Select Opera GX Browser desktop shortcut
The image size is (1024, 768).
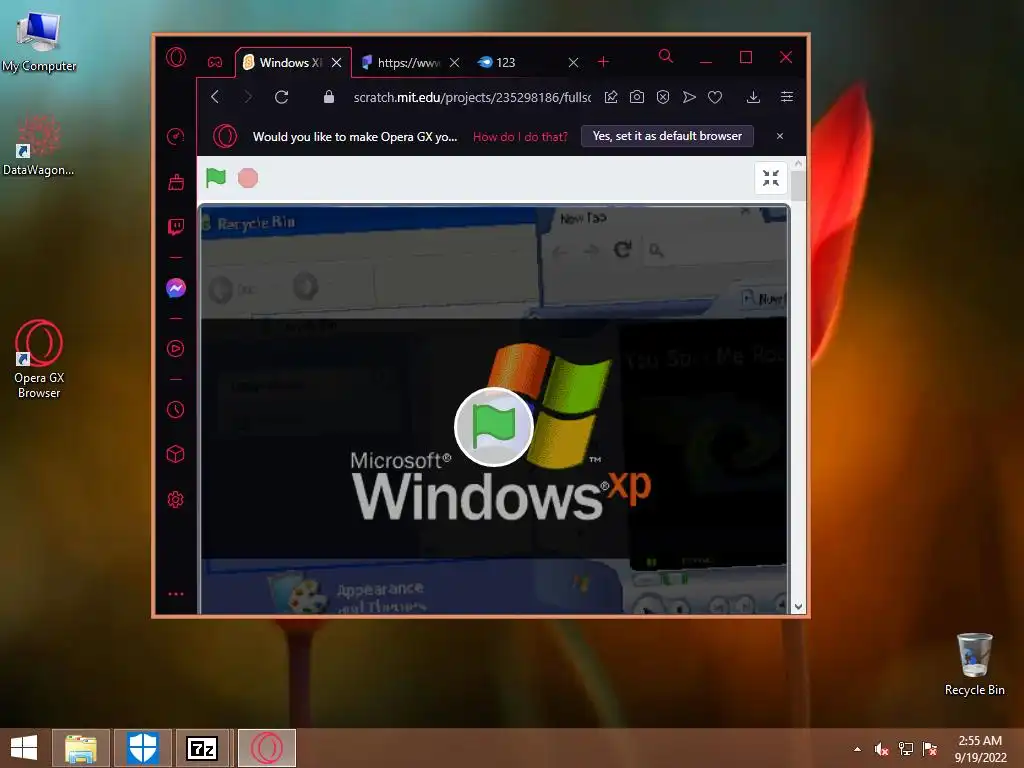coord(39,359)
